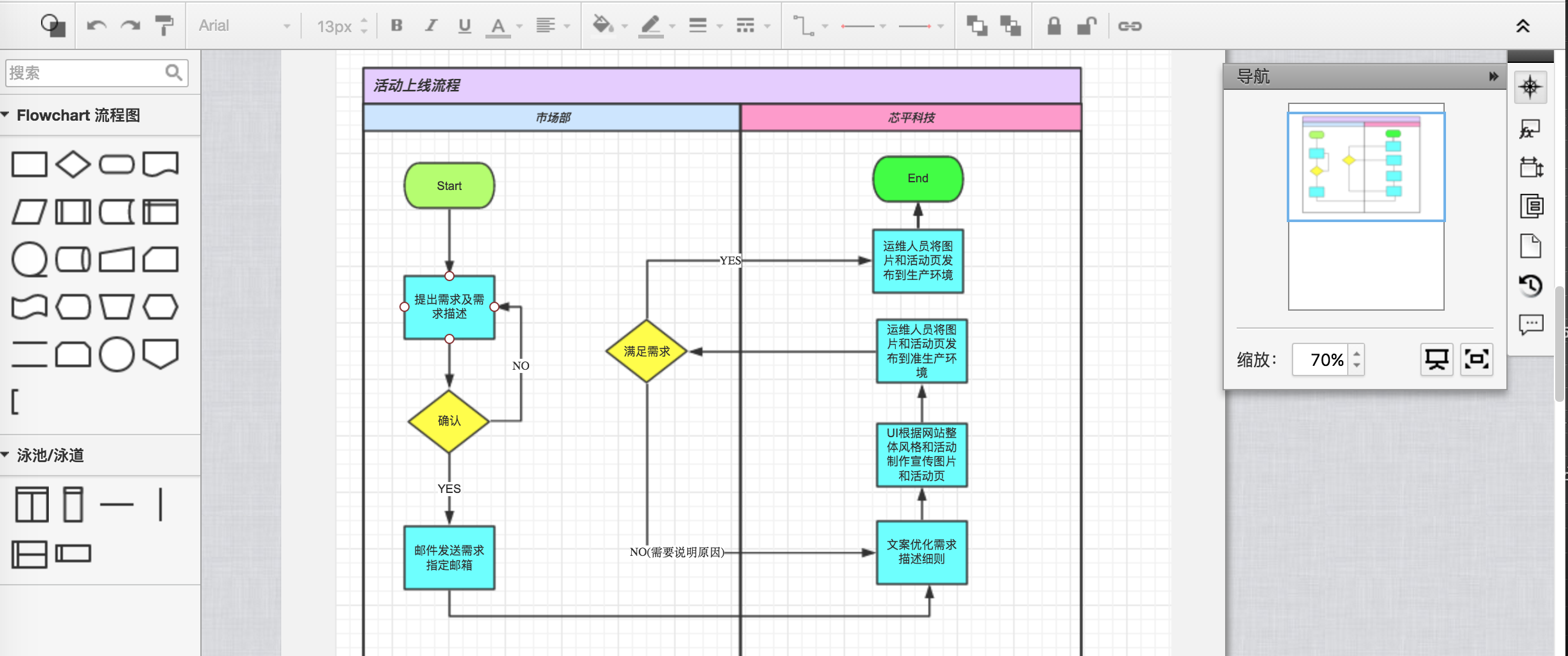Open the revision history clock icon
The height and width of the screenshot is (656, 1568).
coord(1530,285)
